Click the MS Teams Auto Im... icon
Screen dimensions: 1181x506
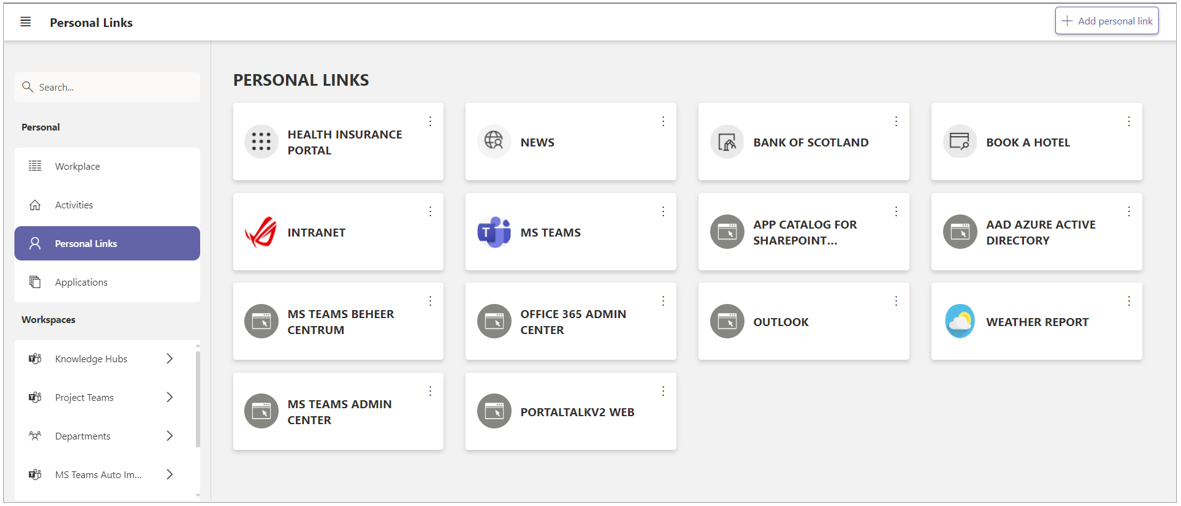pyautogui.click(x=35, y=474)
